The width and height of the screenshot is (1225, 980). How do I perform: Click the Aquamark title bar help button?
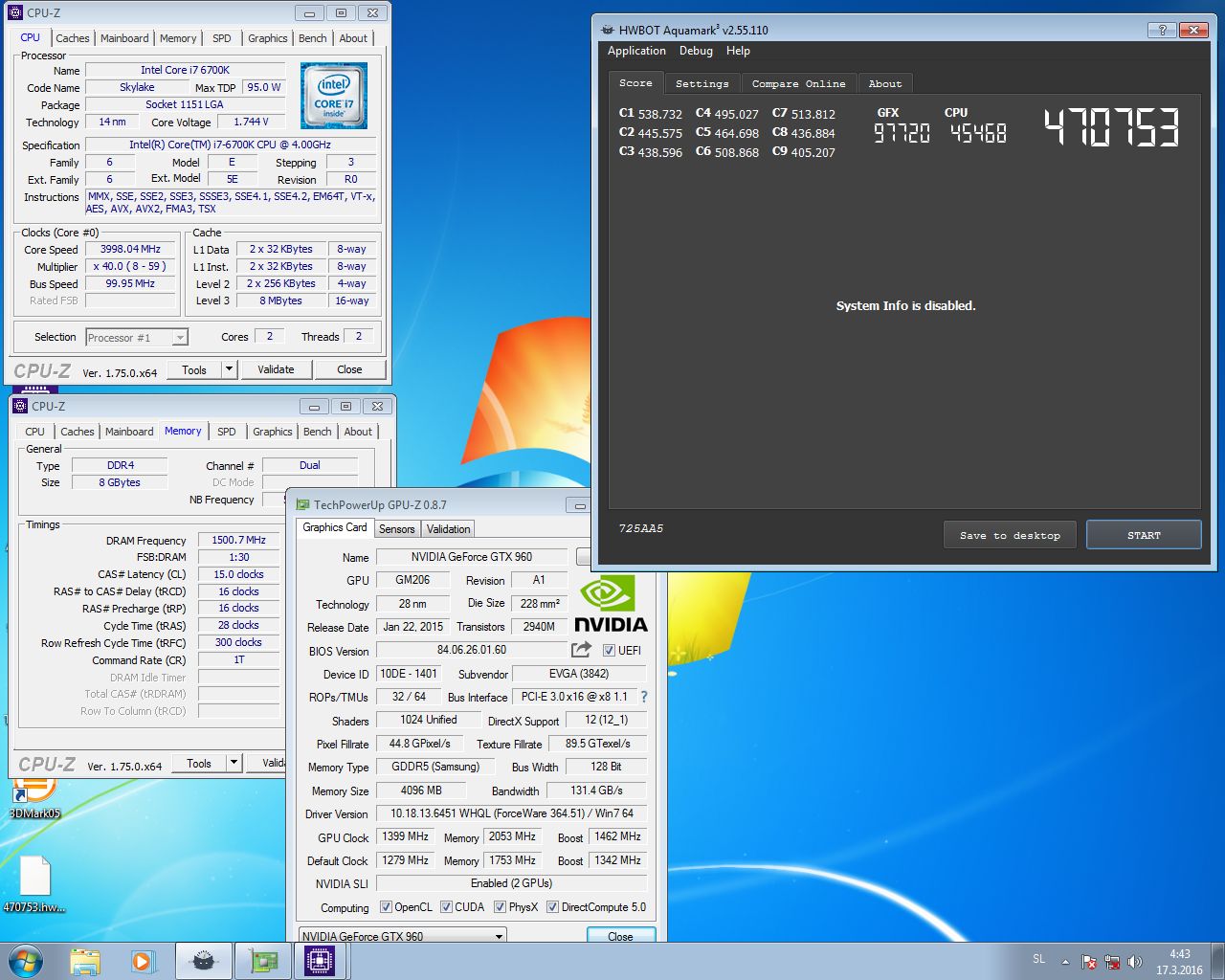tap(1162, 30)
